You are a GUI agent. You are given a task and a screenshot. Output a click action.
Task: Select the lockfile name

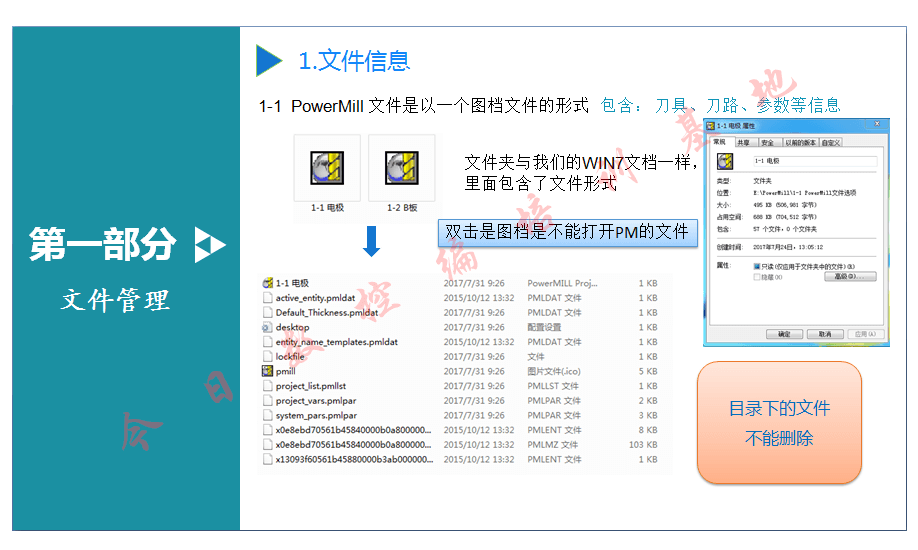[290, 356]
